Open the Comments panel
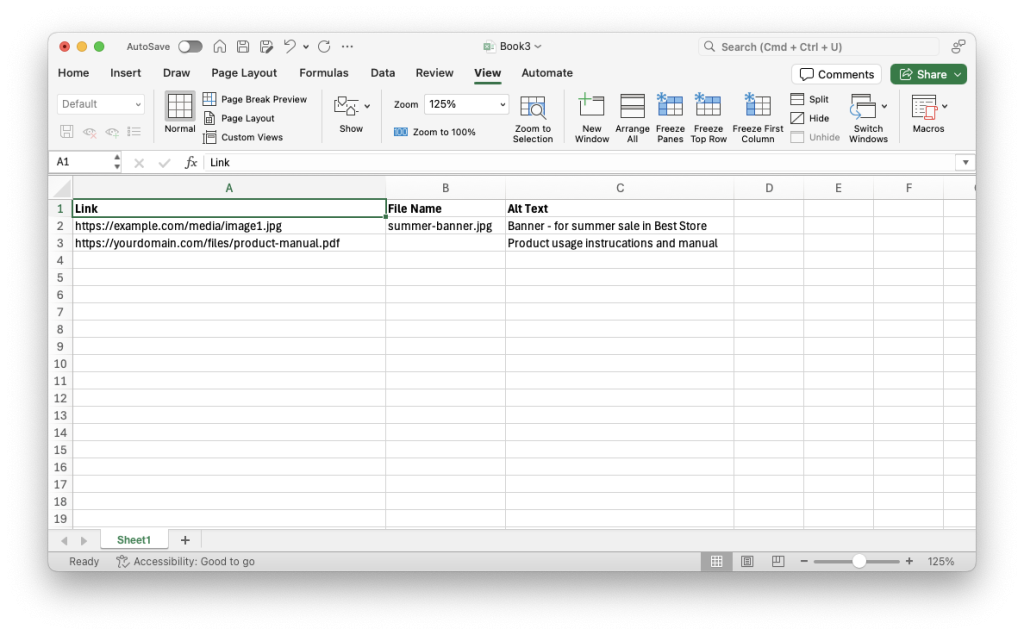This screenshot has height=635, width=1024. [x=836, y=73]
